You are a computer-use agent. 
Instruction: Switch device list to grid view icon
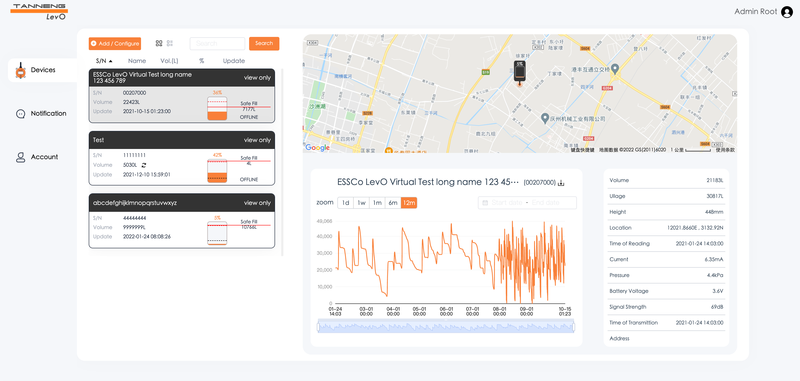point(159,43)
